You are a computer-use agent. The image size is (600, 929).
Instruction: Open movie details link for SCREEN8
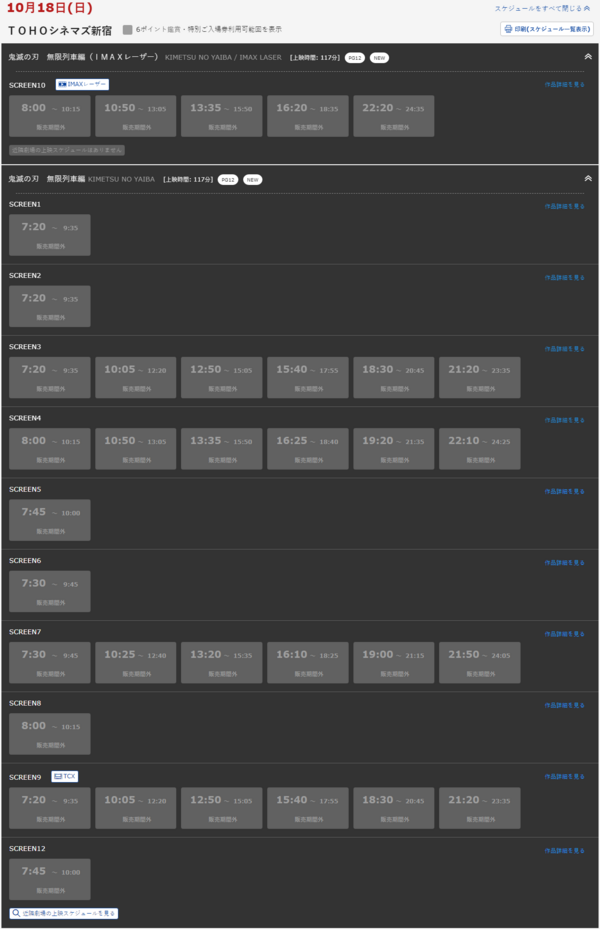[x=564, y=705]
